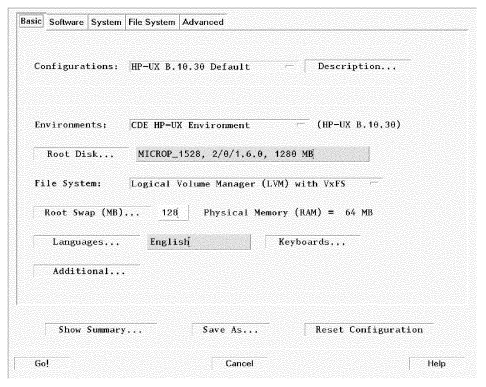This screenshot has height=387, width=486.
Task: Open the Software tab
Action: click(x=66, y=22)
